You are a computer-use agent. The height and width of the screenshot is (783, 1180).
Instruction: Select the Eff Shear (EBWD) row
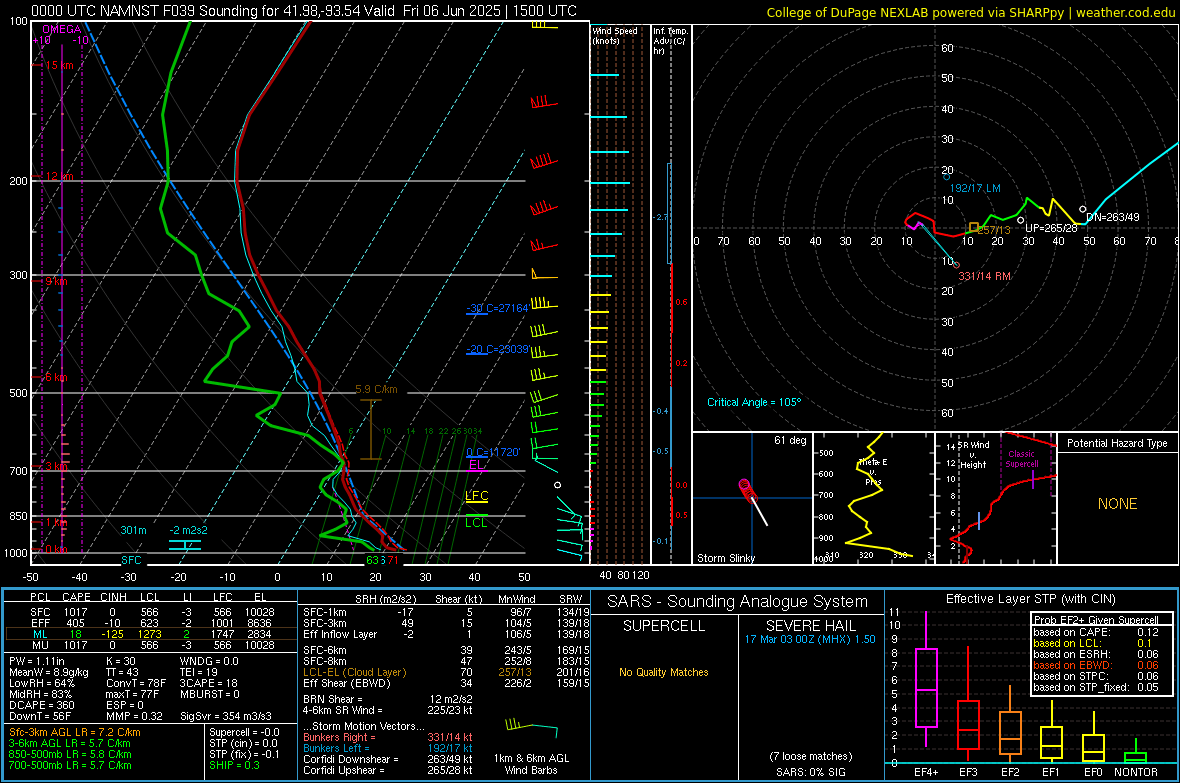(444, 684)
